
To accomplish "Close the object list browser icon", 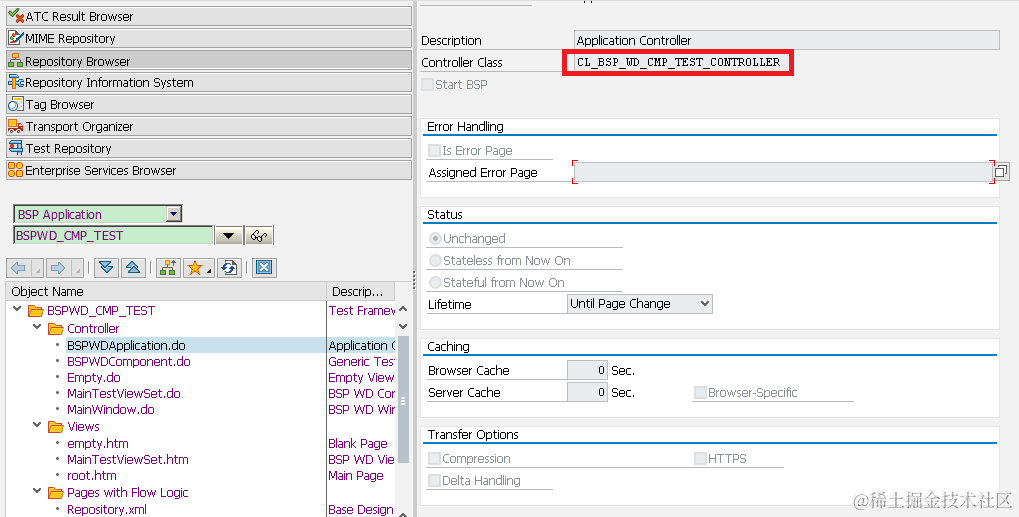I will pos(264,268).
